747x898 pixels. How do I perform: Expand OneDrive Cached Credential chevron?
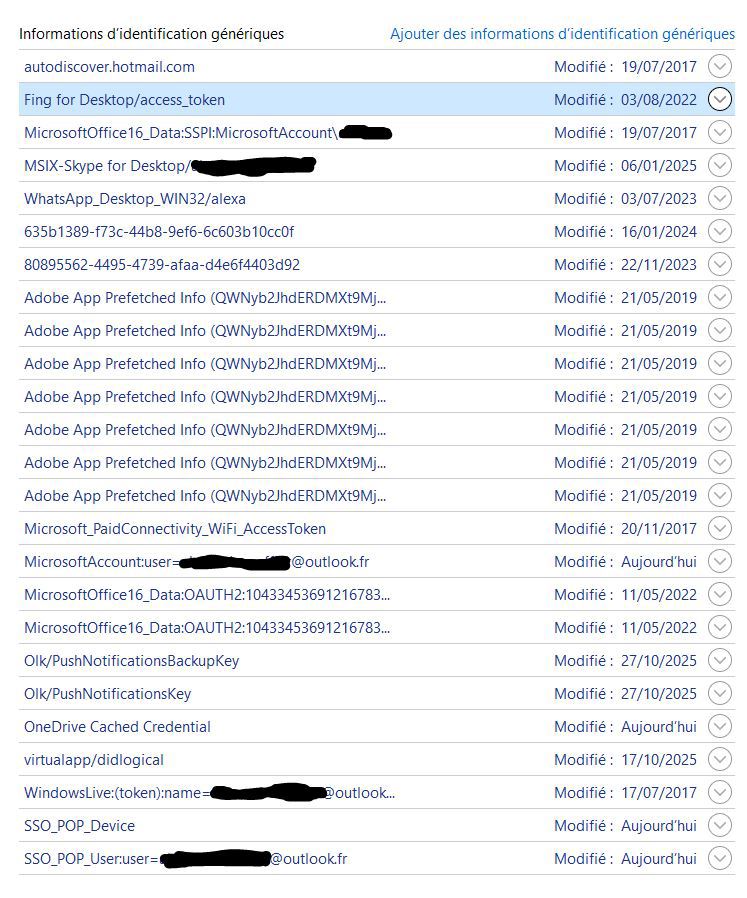point(720,727)
